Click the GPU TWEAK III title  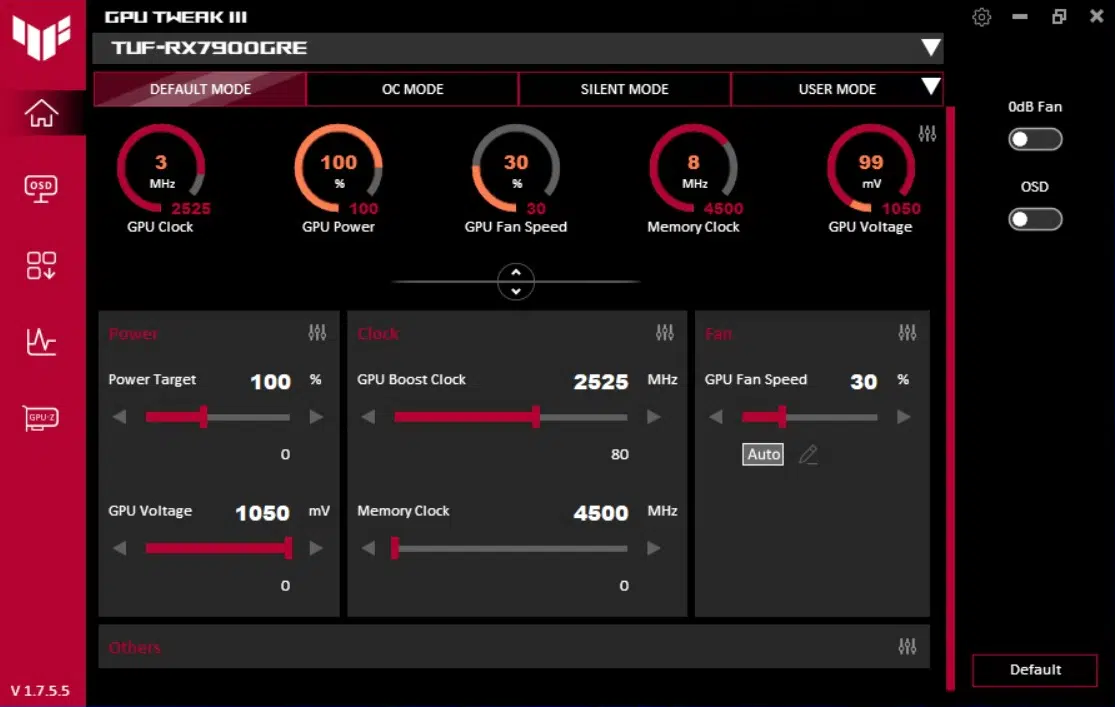(x=176, y=17)
